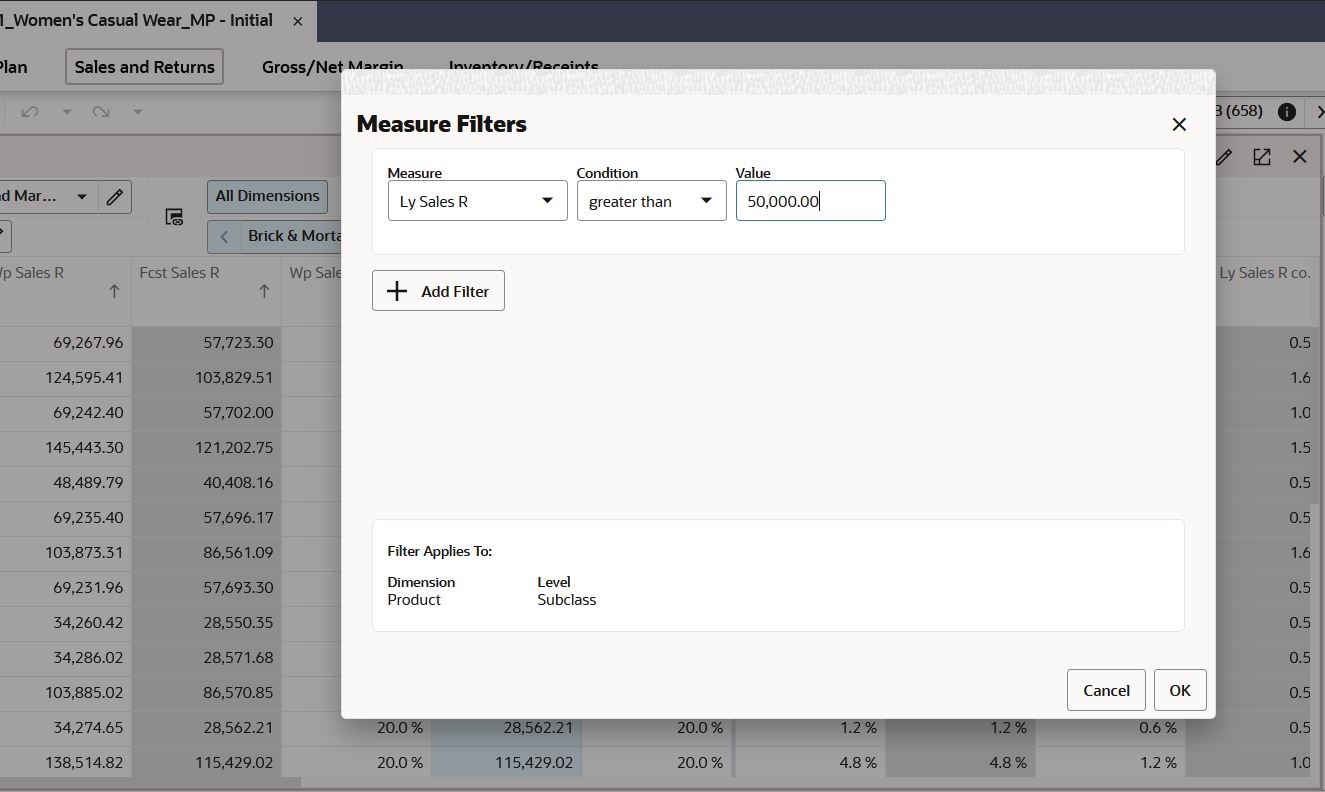Add another filter with Add Filter button
This screenshot has height=792, width=1325.
(438, 291)
